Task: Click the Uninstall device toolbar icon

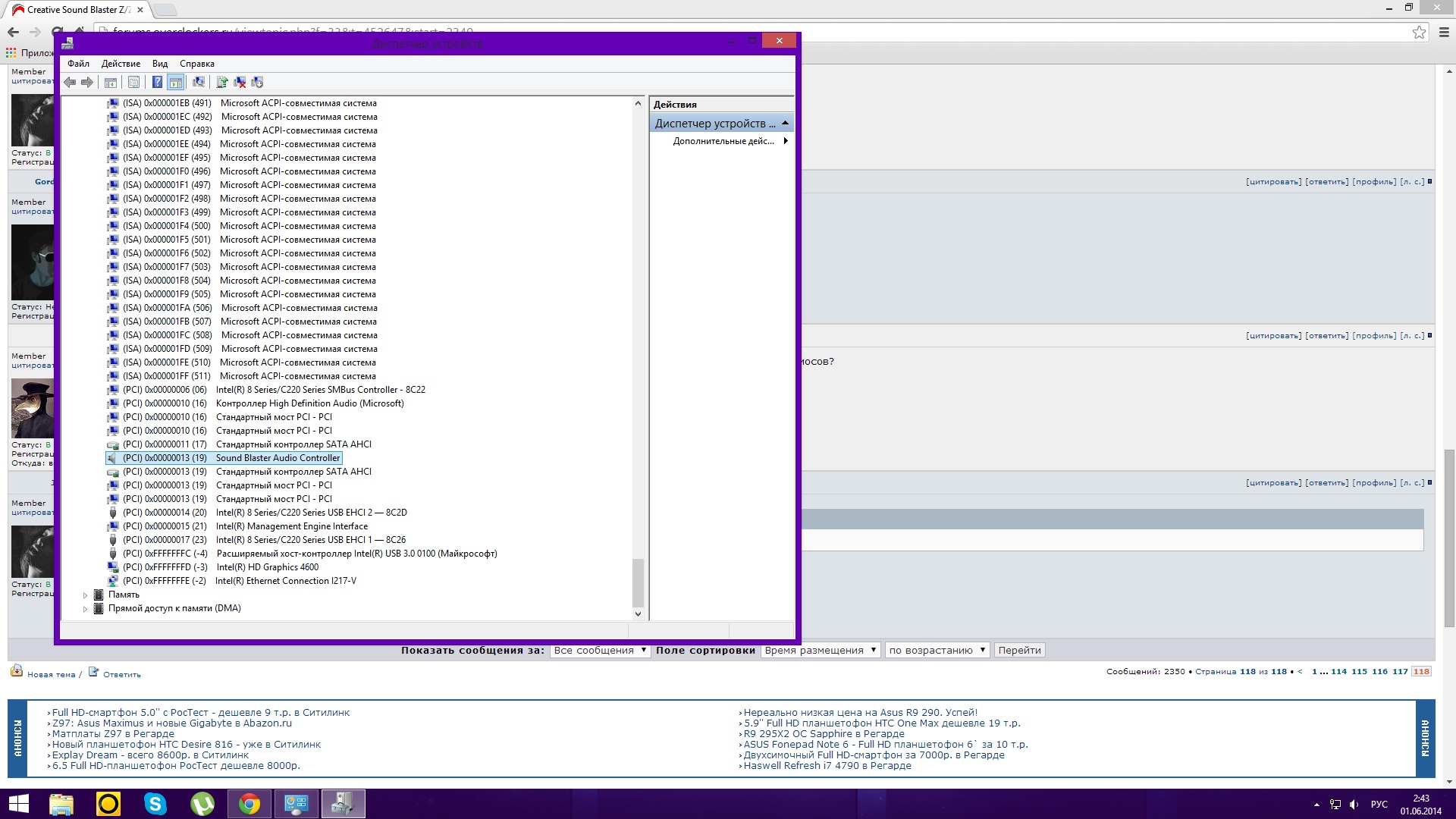Action: point(240,82)
